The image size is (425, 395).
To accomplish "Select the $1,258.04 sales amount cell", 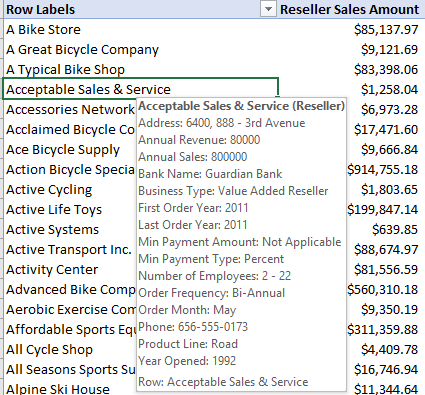I will tap(349, 89).
